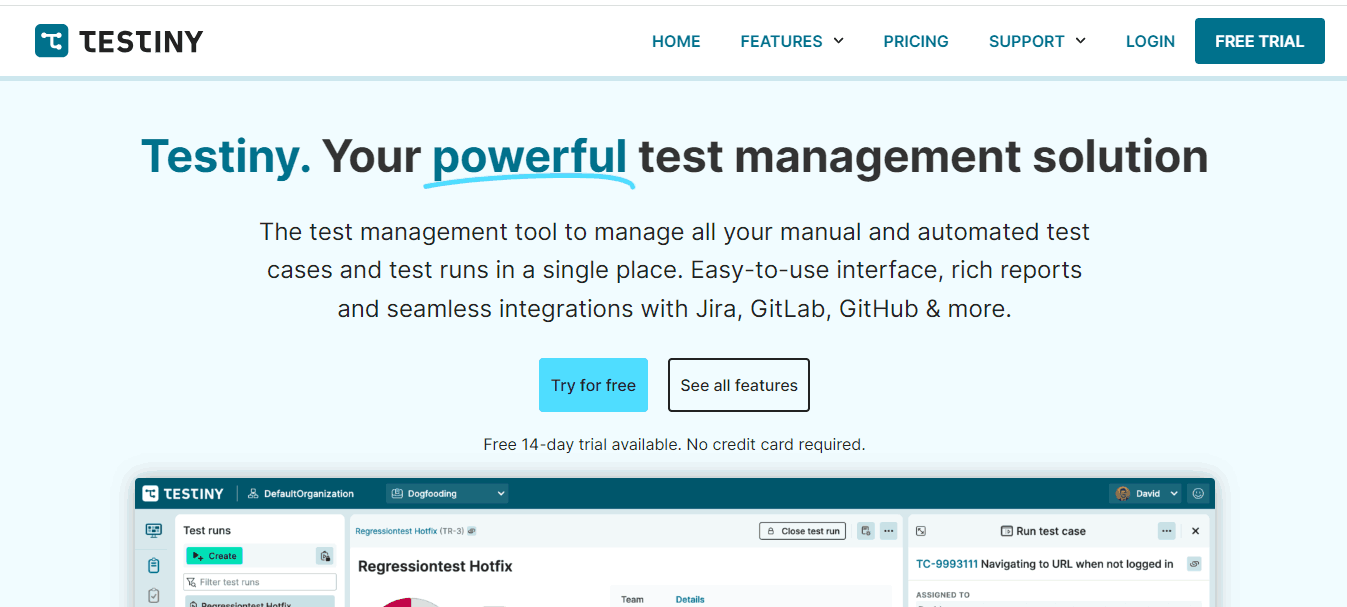1347x607 pixels.
Task: Select the dashboard icon in the sidebar
Action: point(154,530)
